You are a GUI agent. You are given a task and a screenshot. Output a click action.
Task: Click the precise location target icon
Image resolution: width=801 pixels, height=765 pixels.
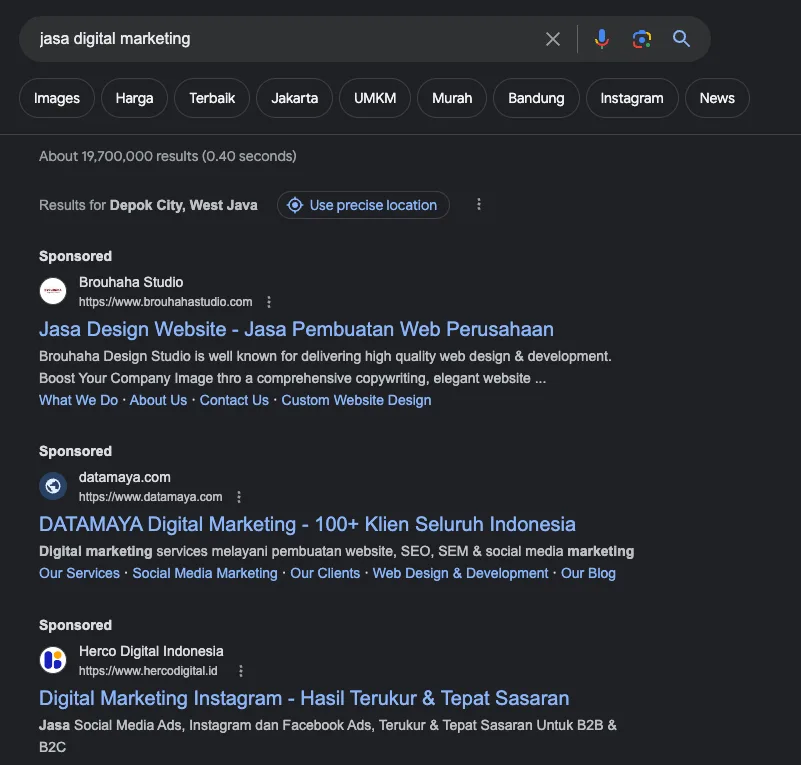(x=295, y=205)
